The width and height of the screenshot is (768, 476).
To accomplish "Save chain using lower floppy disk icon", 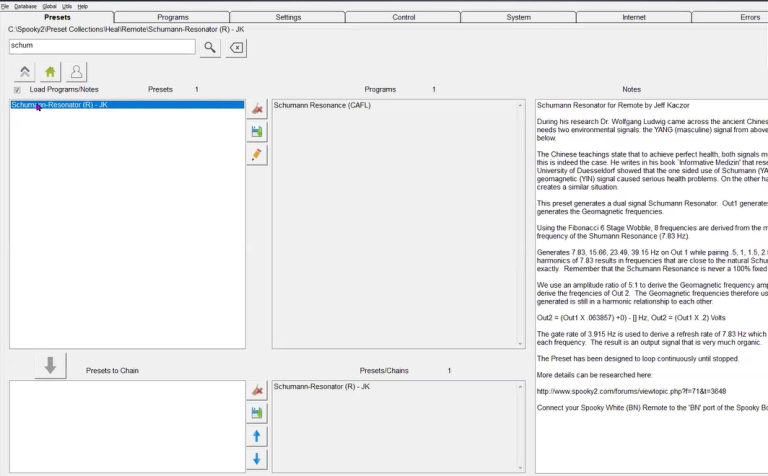I will [257, 413].
